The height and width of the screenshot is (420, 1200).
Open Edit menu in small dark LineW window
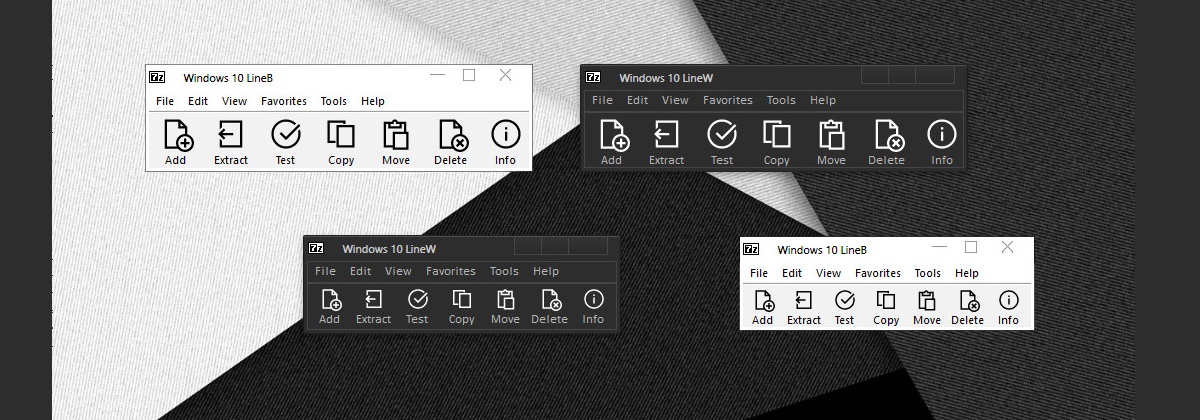[x=361, y=271]
